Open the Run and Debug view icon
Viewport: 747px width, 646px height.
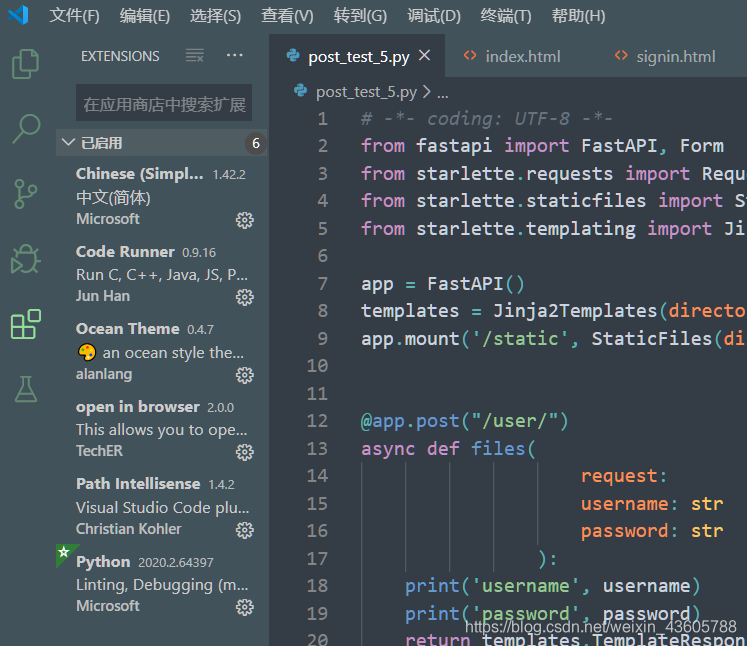click(x=26, y=260)
